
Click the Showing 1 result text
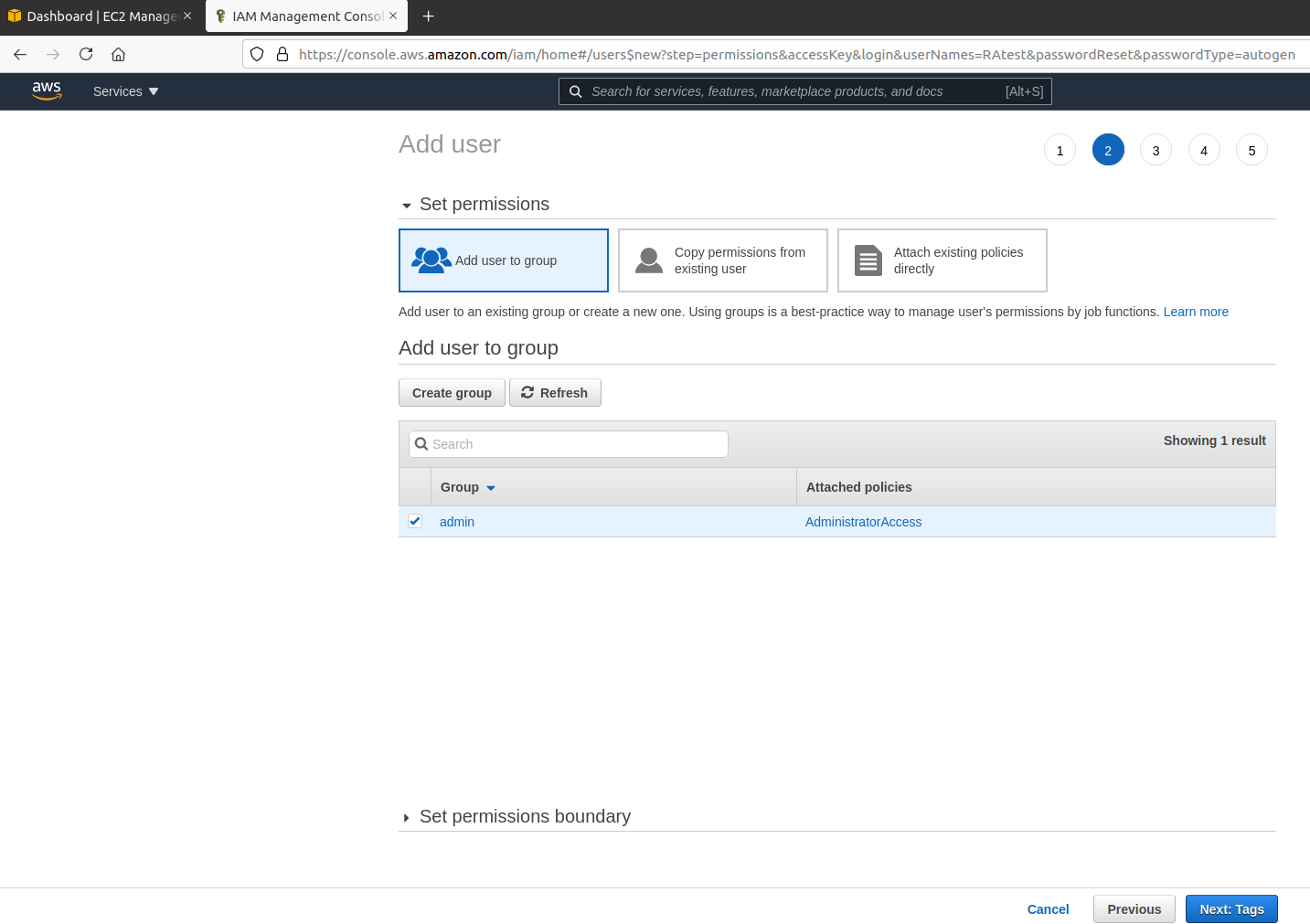pyautogui.click(x=1214, y=441)
